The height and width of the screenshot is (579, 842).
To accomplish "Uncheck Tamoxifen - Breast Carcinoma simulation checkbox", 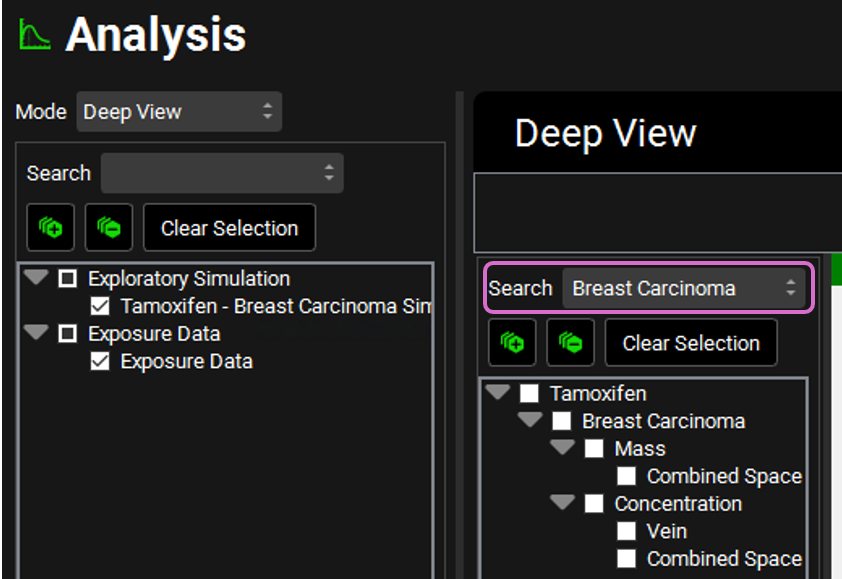I will click(100, 306).
